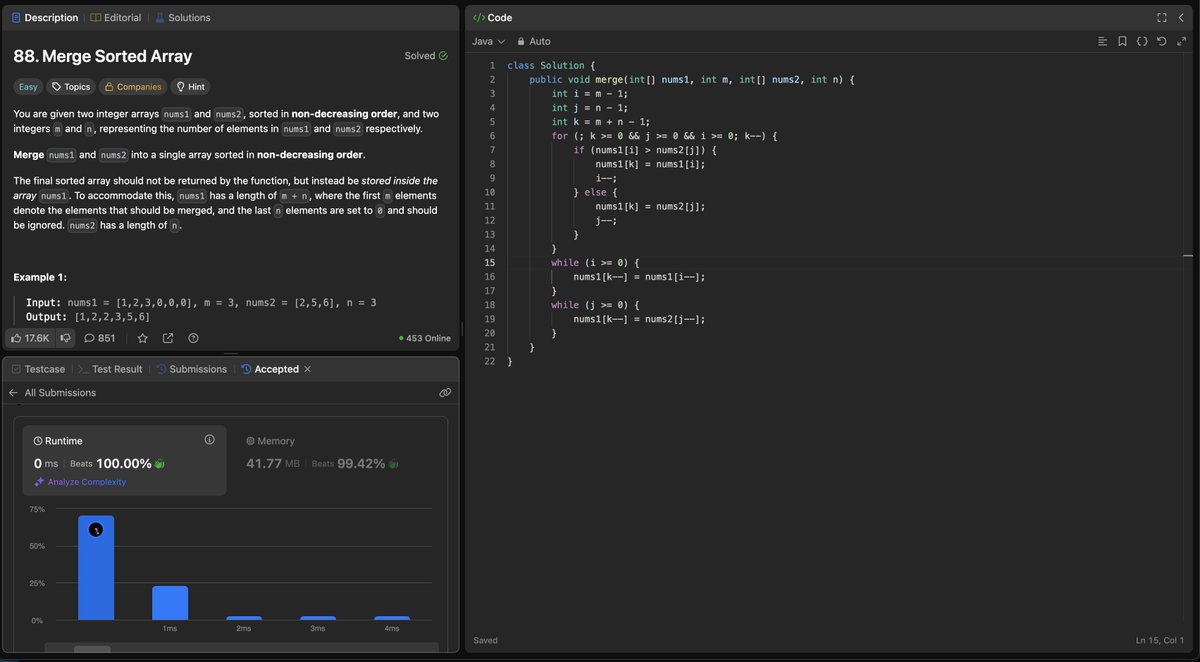Click the 4ms bar in runtime chart
The image size is (1200, 662).
click(x=392, y=618)
